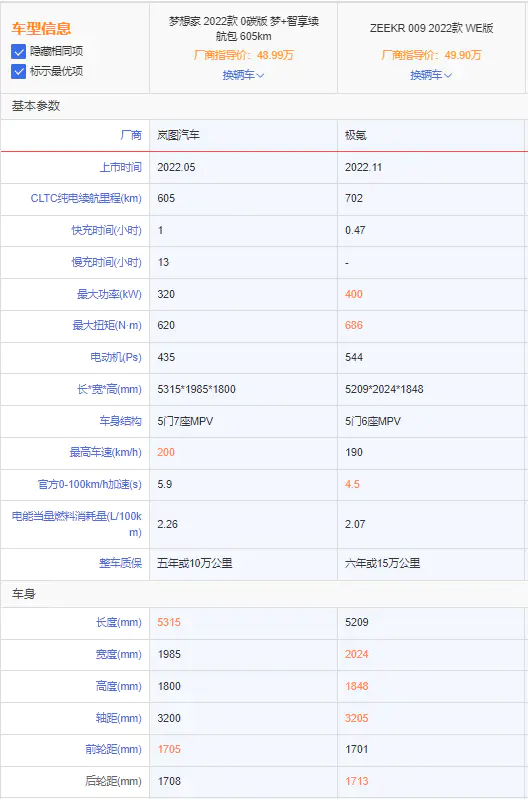Select the CLTC纯电续航里程(km) label
Screen dimensions: 528x799
pos(86,198)
